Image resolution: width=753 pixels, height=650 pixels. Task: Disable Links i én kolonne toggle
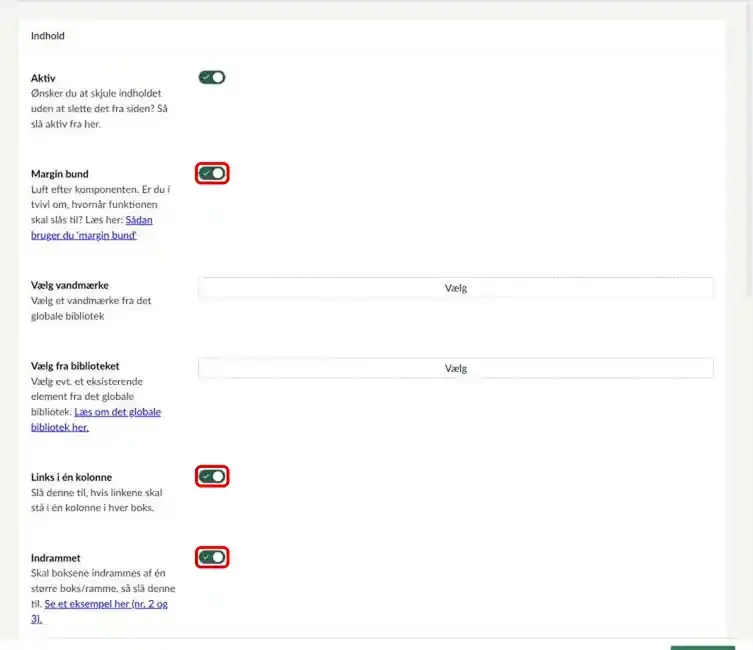pos(212,476)
